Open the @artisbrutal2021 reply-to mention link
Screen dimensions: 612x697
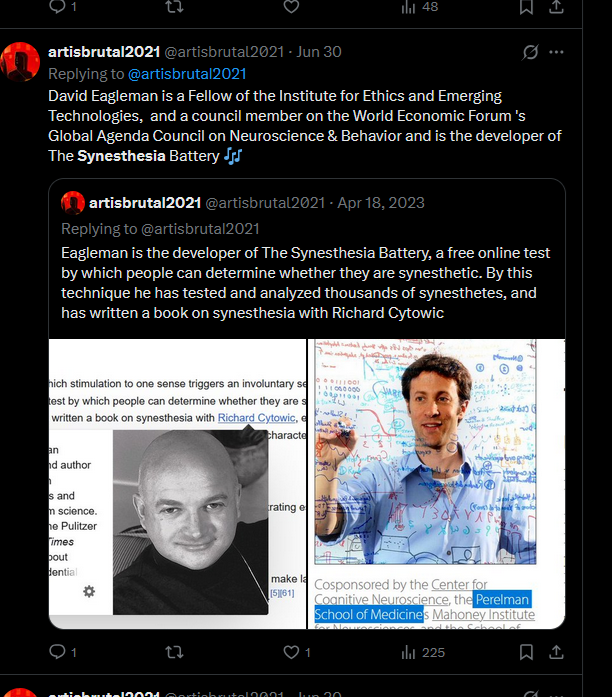187,74
